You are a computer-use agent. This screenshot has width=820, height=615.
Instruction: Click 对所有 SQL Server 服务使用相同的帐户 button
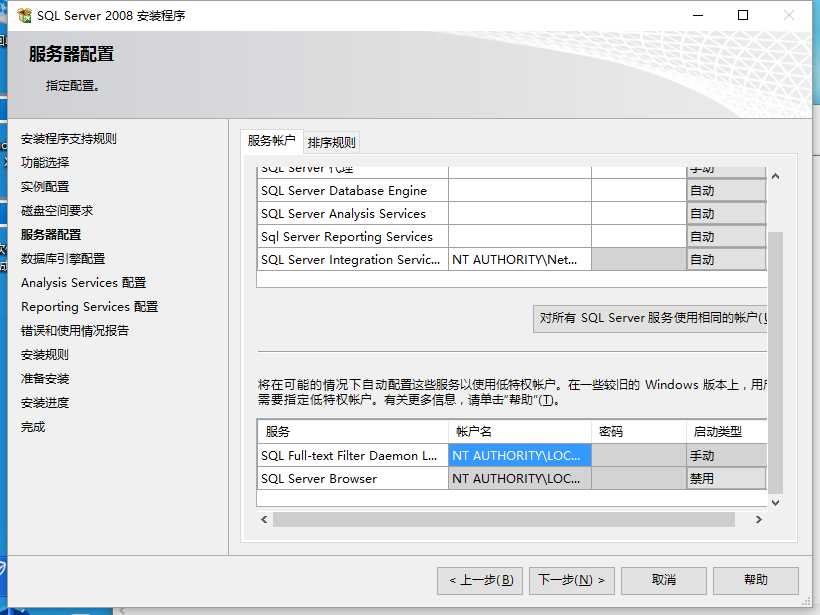click(650, 318)
